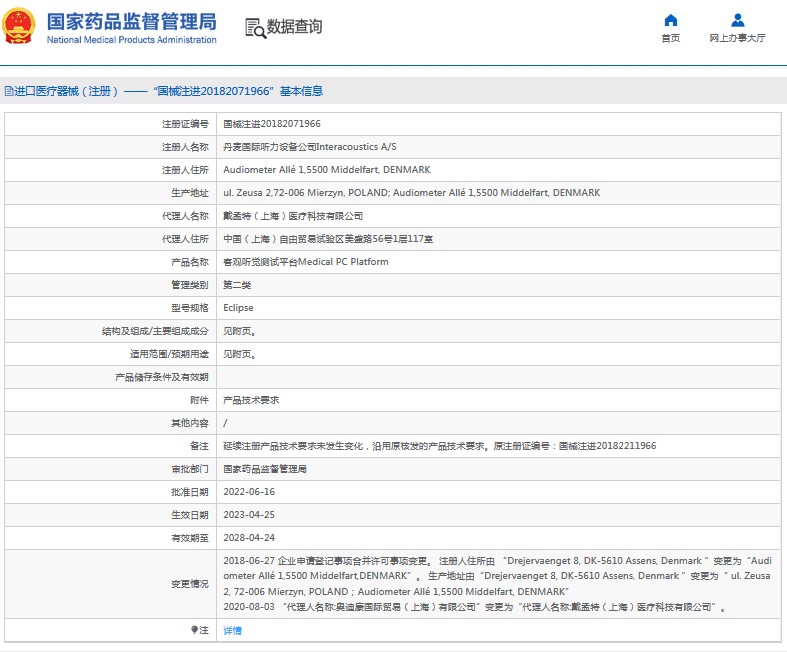The width and height of the screenshot is (787, 652).
Task: Click the national emblem logo
Action: [21, 27]
